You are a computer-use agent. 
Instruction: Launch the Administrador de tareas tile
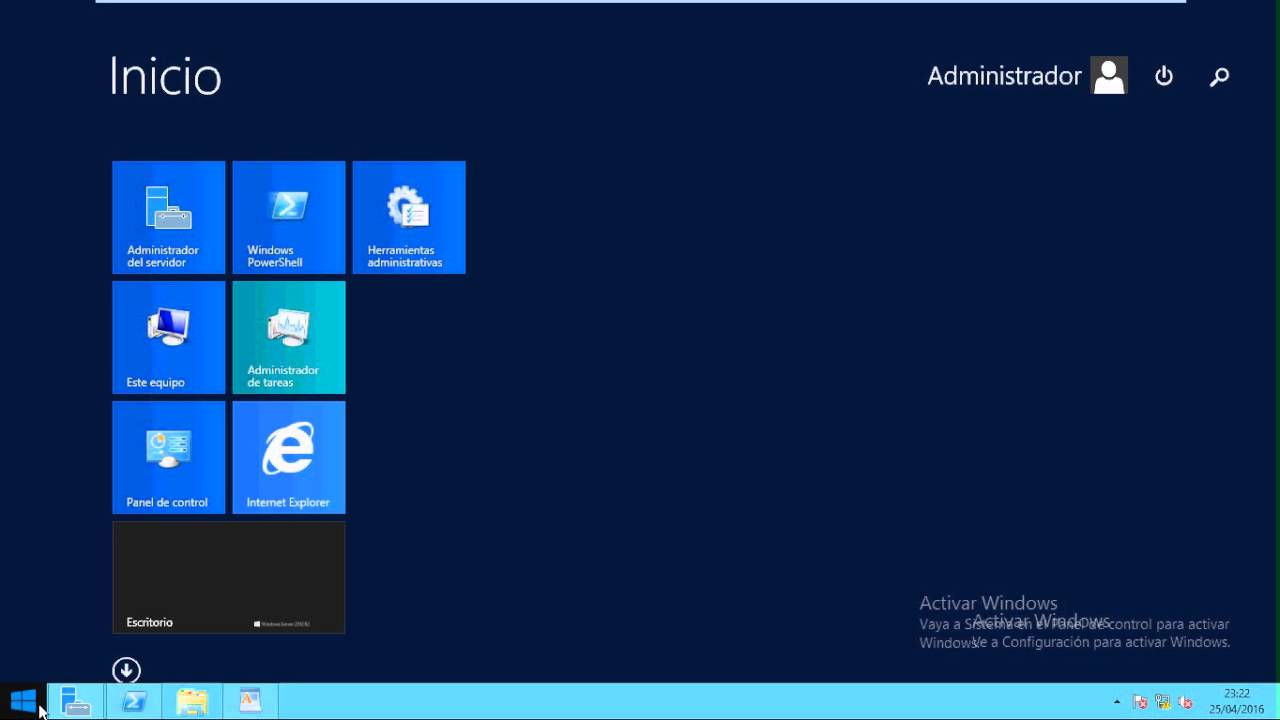pyautogui.click(x=289, y=337)
